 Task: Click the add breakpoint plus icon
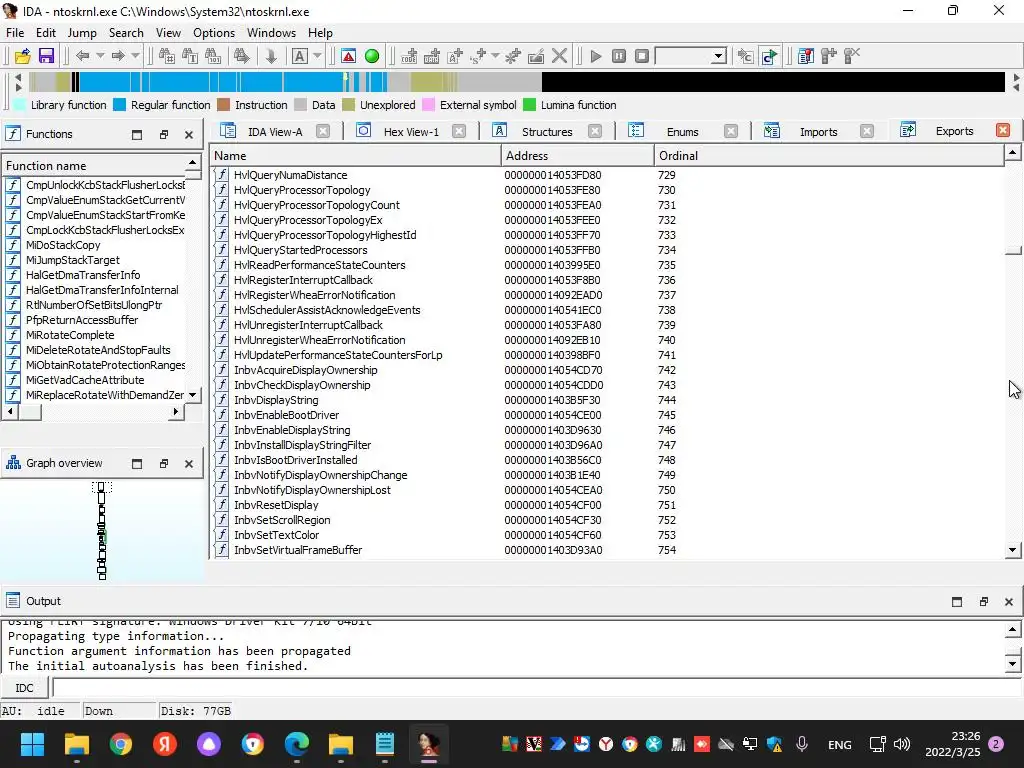point(829,56)
